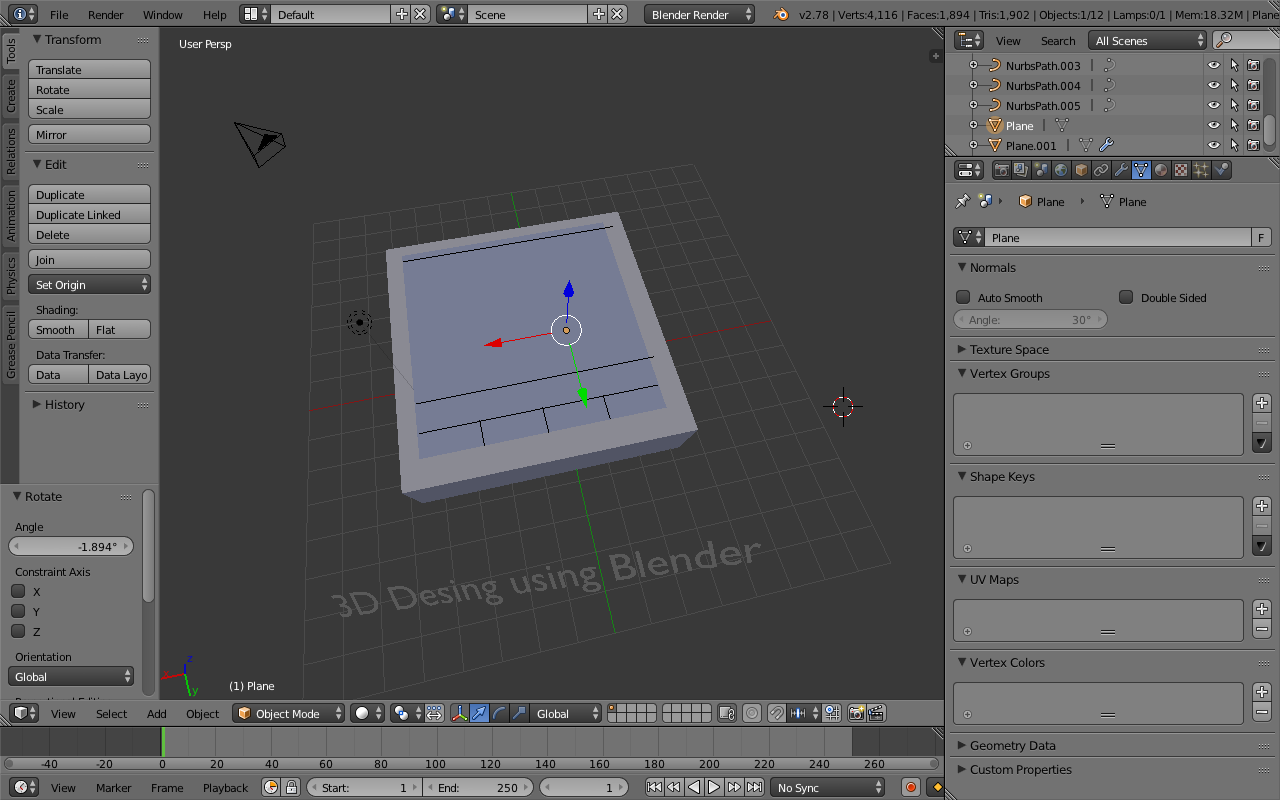
Task: Open the 3D view Select menu
Action: pyautogui.click(x=111, y=713)
